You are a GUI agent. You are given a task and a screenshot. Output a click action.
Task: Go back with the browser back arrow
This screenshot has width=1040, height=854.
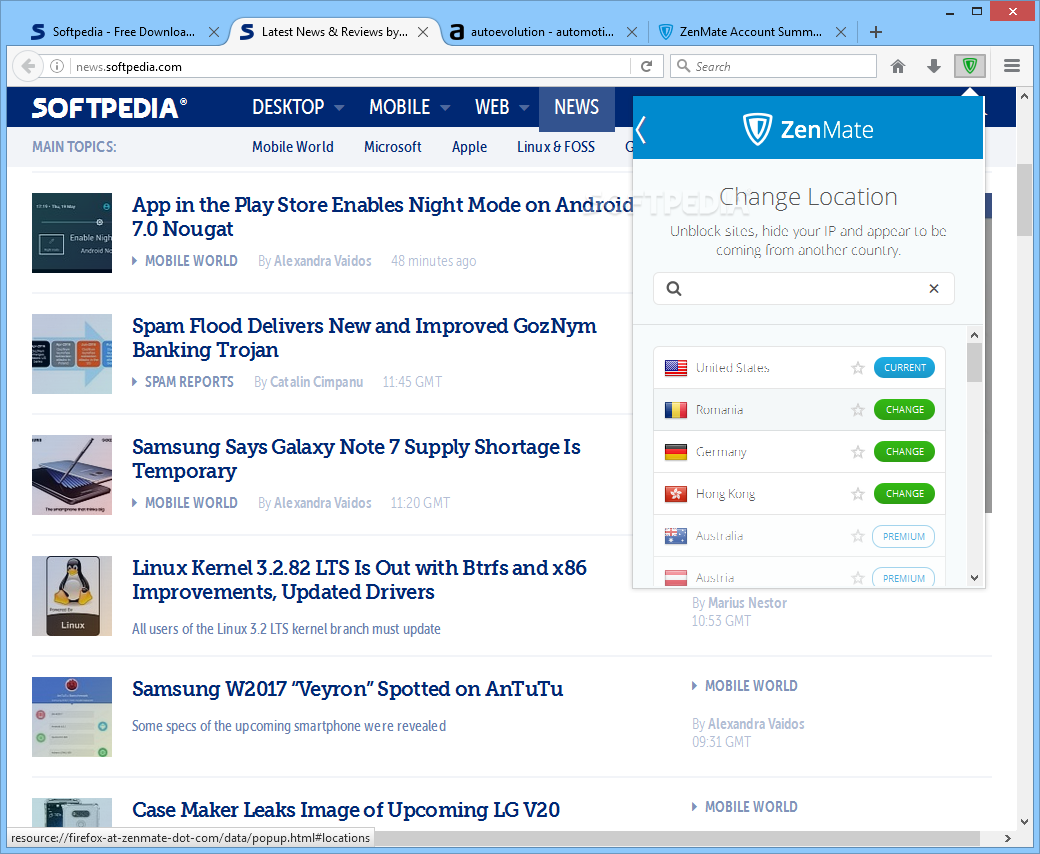[28, 66]
